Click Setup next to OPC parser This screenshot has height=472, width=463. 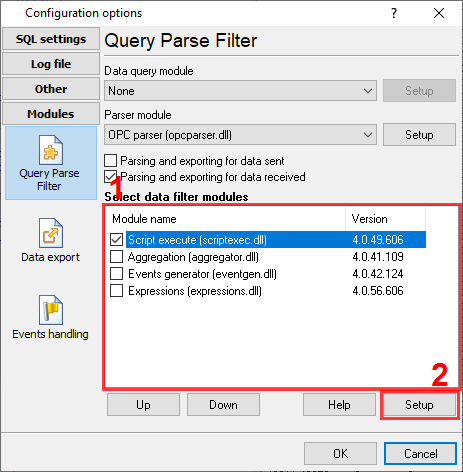coord(419,135)
